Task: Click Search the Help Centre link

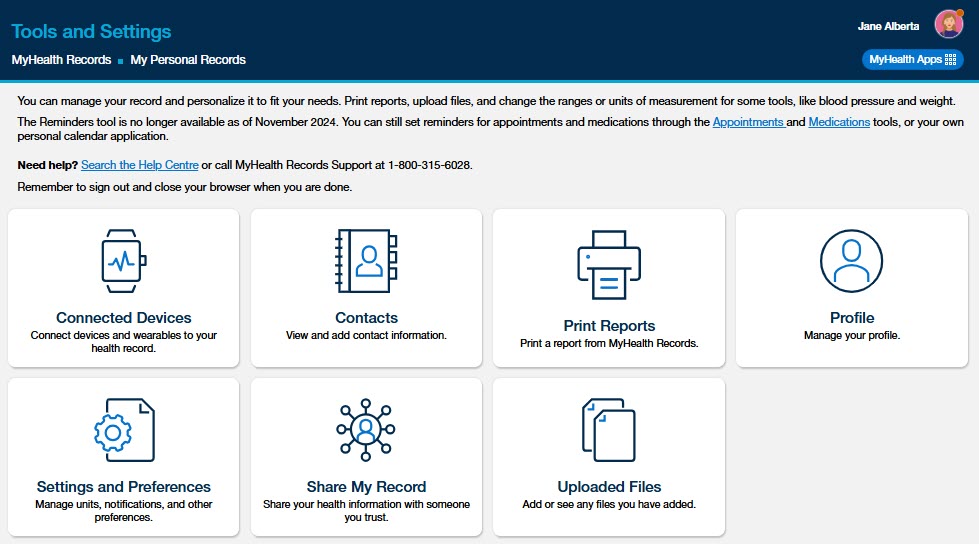Action: click(x=139, y=165)
